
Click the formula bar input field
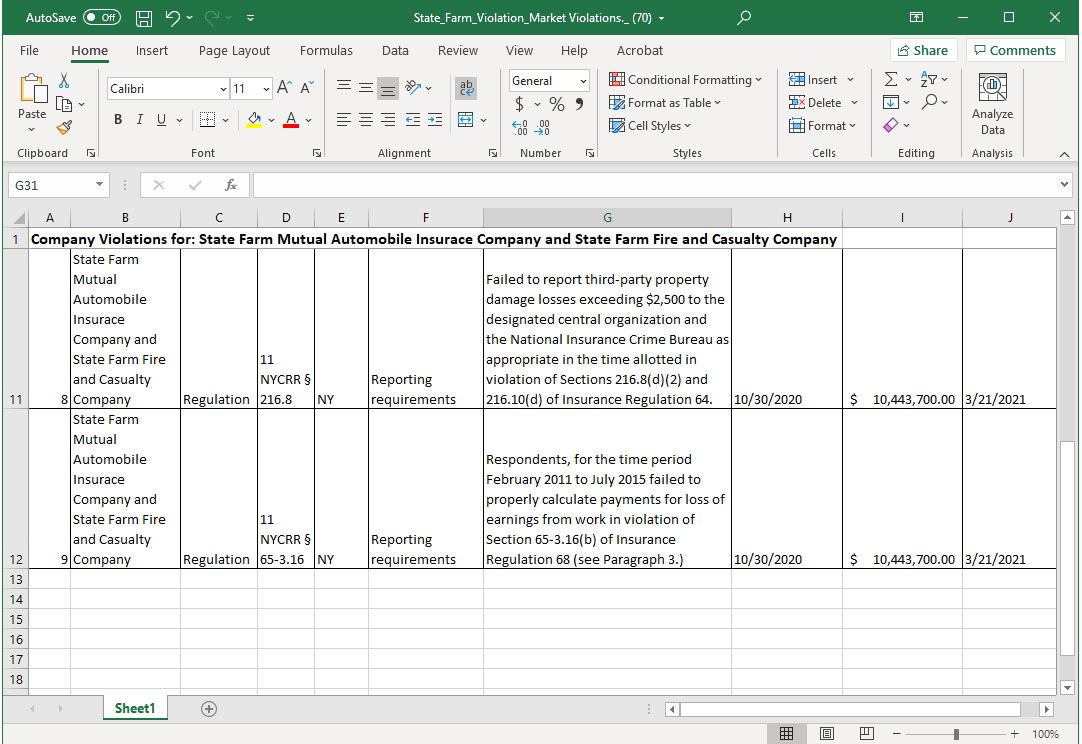point(656,185)
